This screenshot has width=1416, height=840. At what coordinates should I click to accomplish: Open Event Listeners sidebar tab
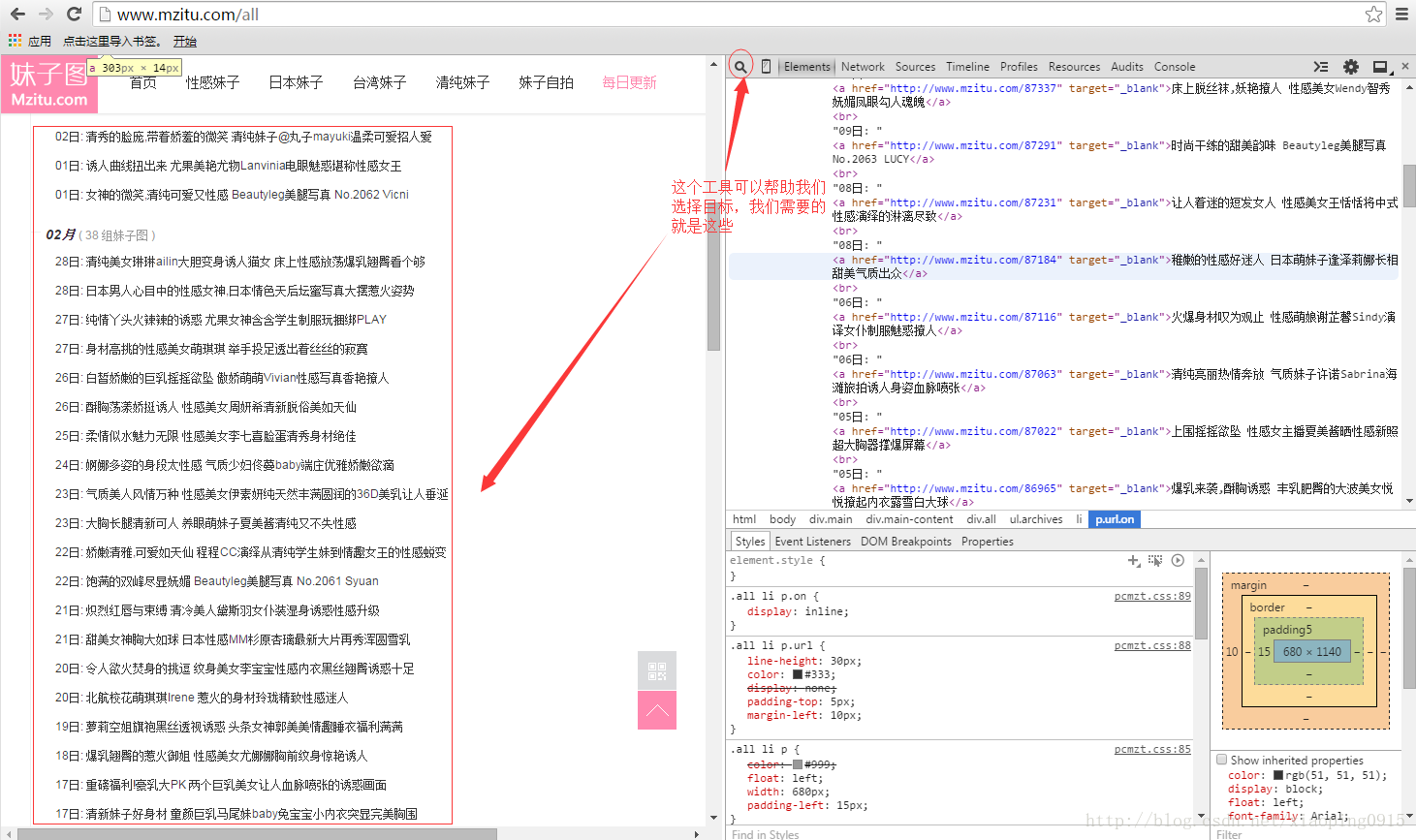(x=812, y=542)
